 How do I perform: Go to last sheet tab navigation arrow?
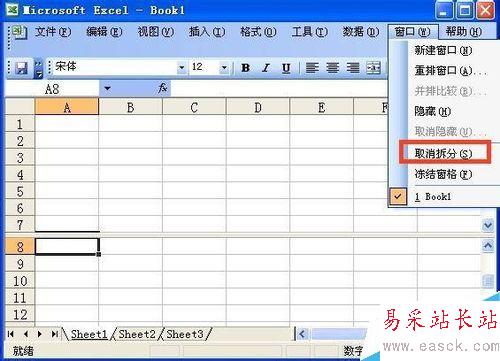55,334
